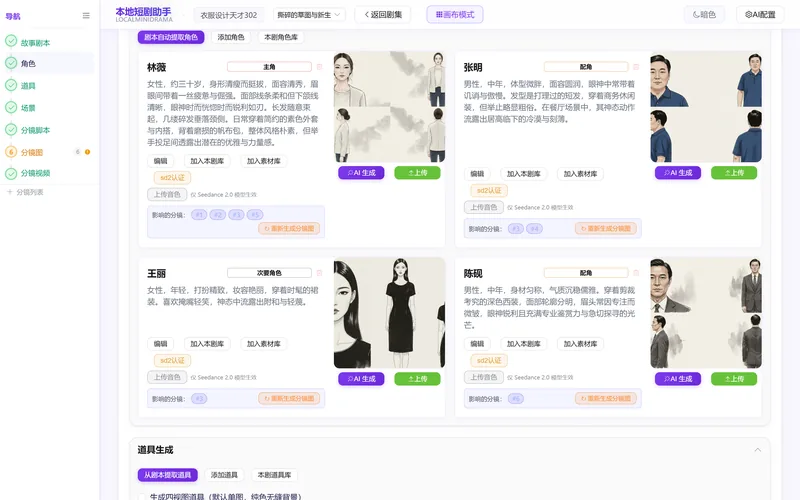Delete character 张明 via trash icon

636,67
